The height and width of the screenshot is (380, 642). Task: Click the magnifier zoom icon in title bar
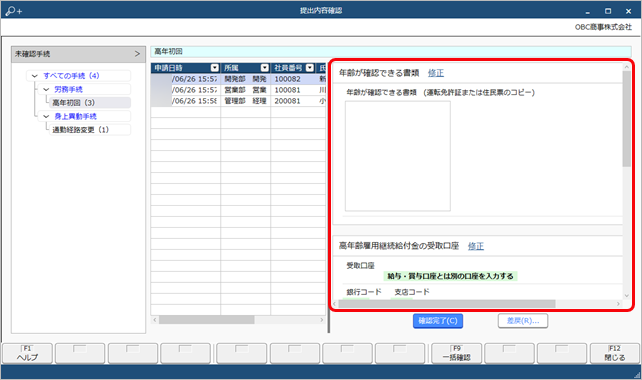click(x=14, y=11)
